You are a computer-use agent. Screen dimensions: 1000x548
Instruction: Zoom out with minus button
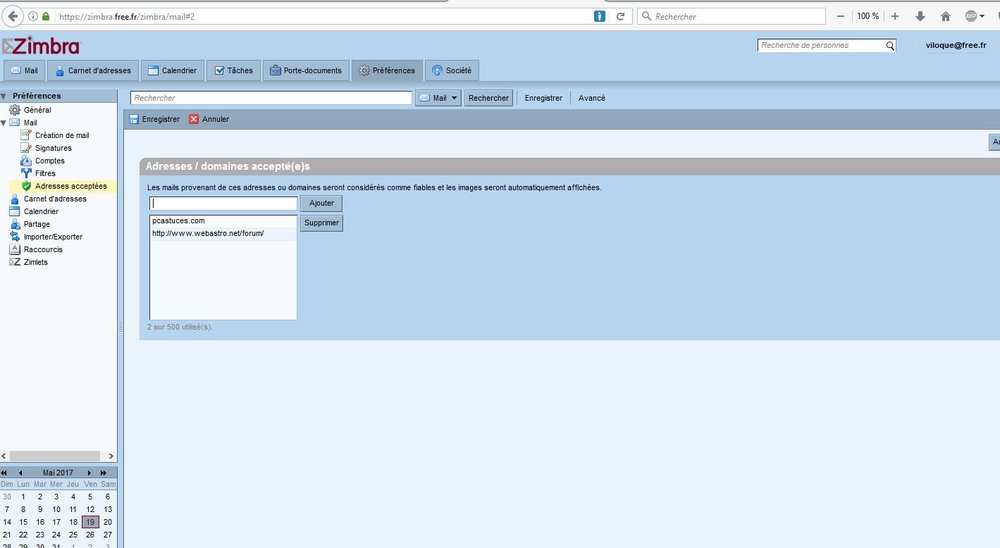click(x=841, y=16)
